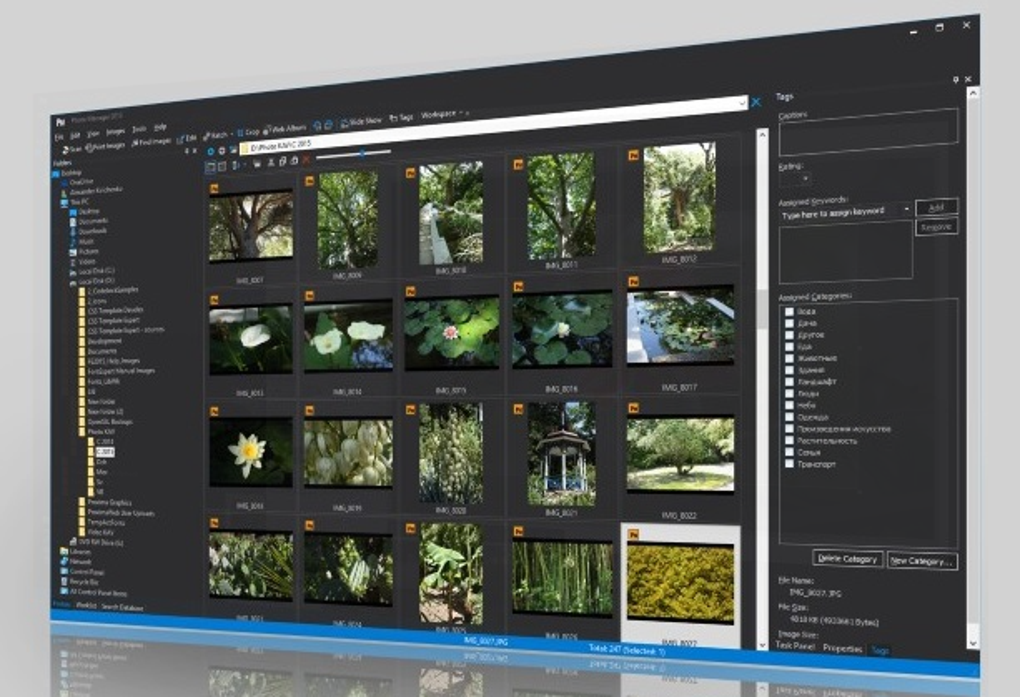This screenshot has width=1020, height=697.
Task: Select the IMG_8015 pink water lily thumbnail
Action: point(452,333)
